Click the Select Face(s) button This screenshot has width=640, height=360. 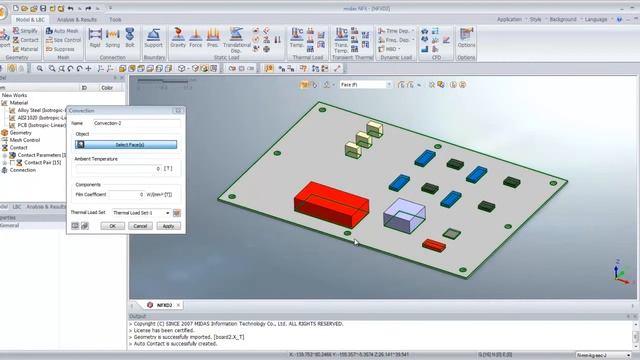coord(126,144)
